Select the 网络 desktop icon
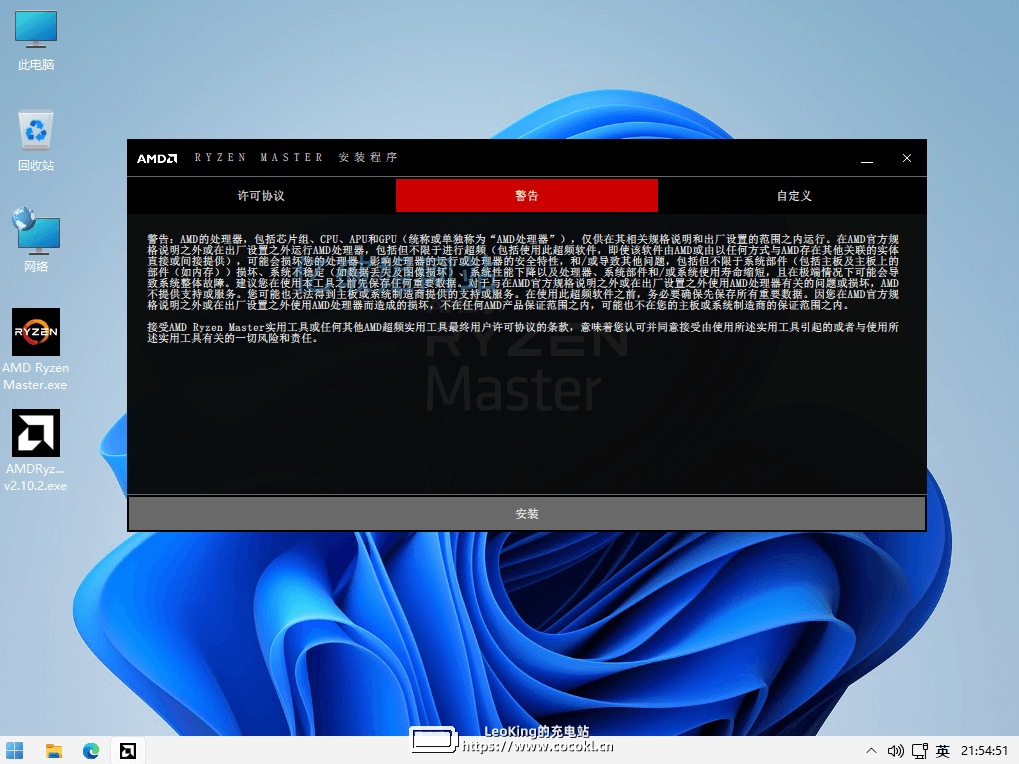The image size is (1019, 764). tap(36, 240)
